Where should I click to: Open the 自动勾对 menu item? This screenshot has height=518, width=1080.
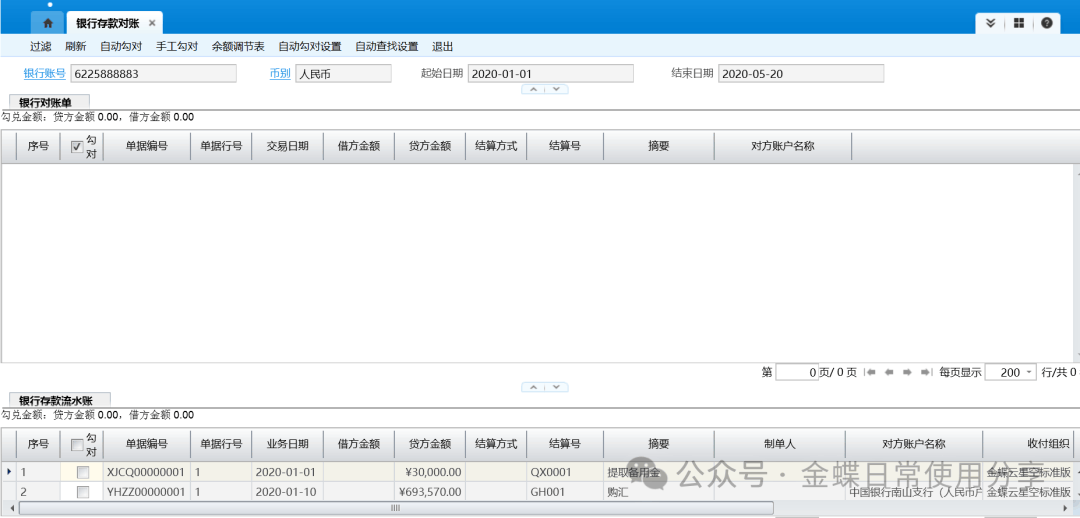(x=121, y=46)
